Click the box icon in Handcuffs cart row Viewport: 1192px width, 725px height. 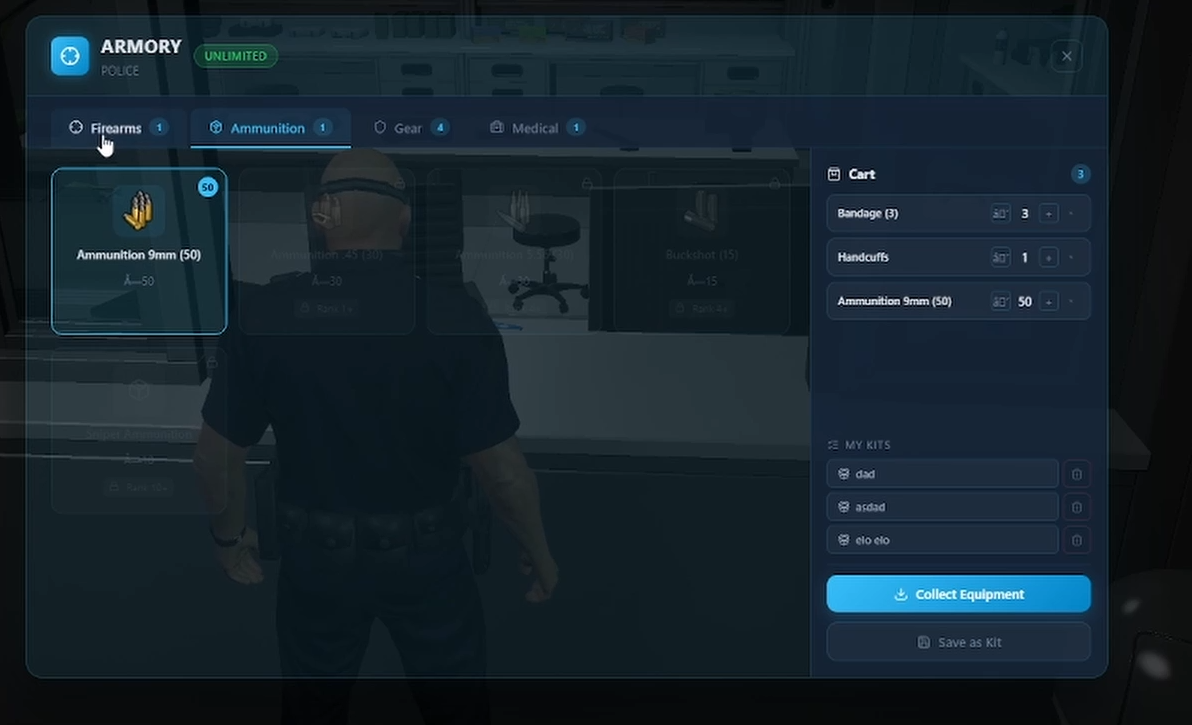coord(1000,258)
